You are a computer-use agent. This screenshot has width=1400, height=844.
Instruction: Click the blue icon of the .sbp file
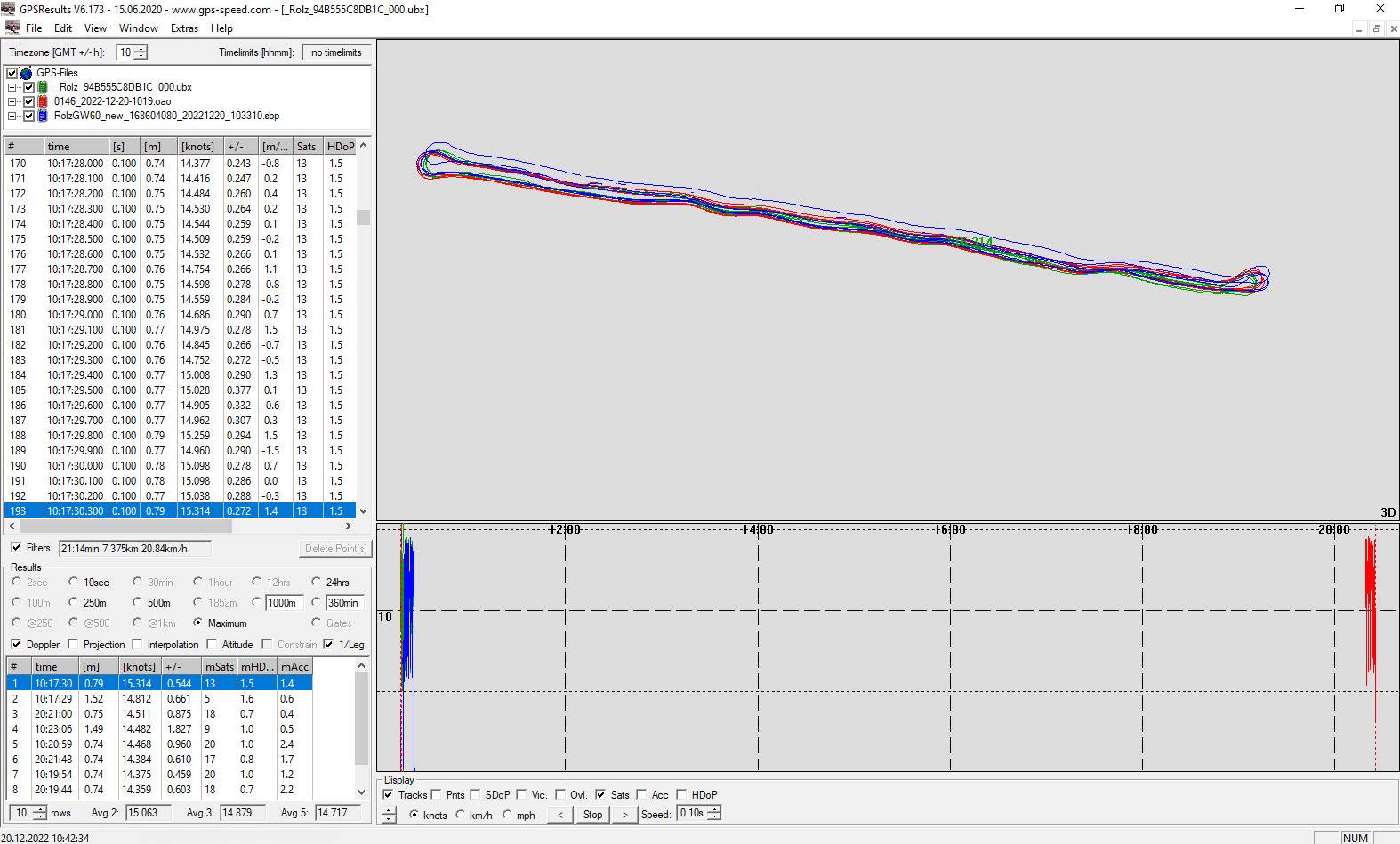43,116
